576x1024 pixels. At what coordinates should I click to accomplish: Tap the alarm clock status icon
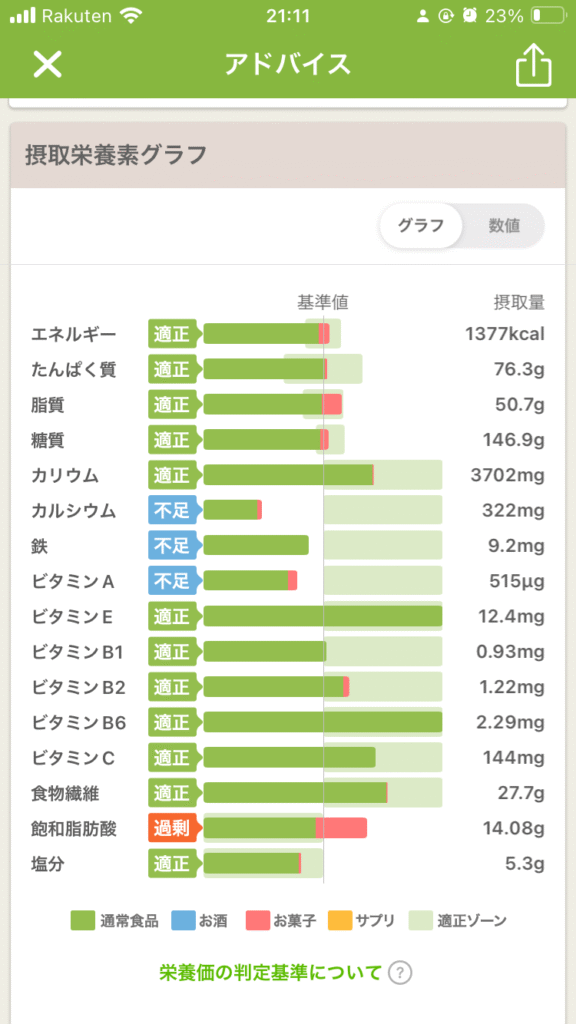(469, 16)
